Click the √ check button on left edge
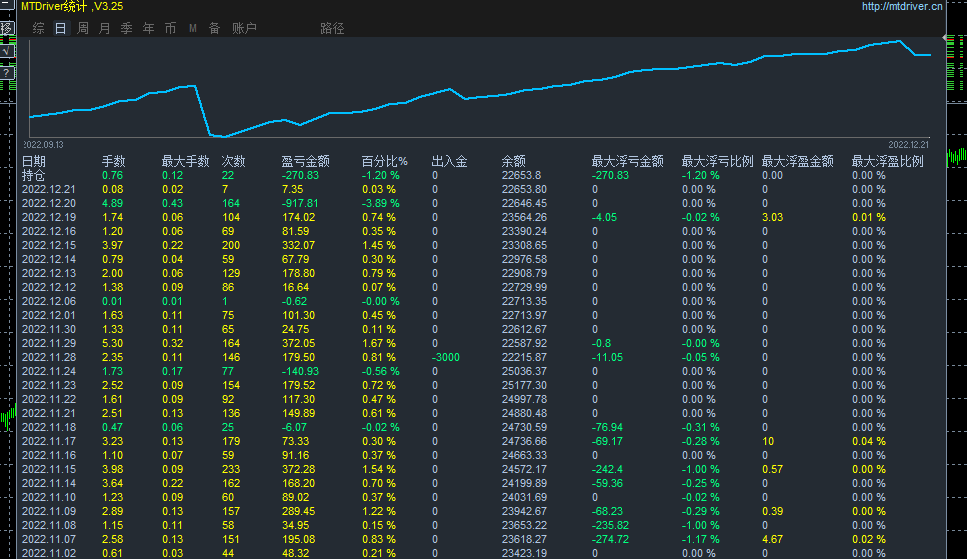The image size is (967, 559). point(6,51)
